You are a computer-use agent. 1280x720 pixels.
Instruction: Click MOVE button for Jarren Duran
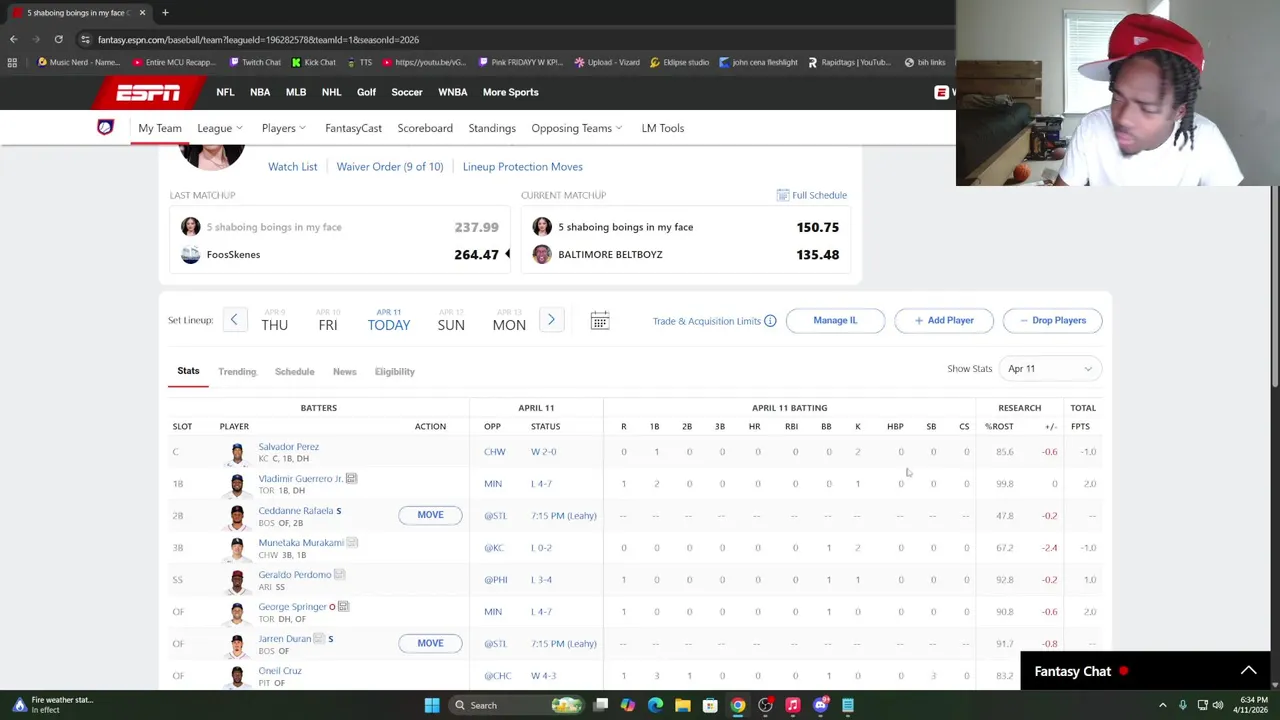tap(430, 643)
